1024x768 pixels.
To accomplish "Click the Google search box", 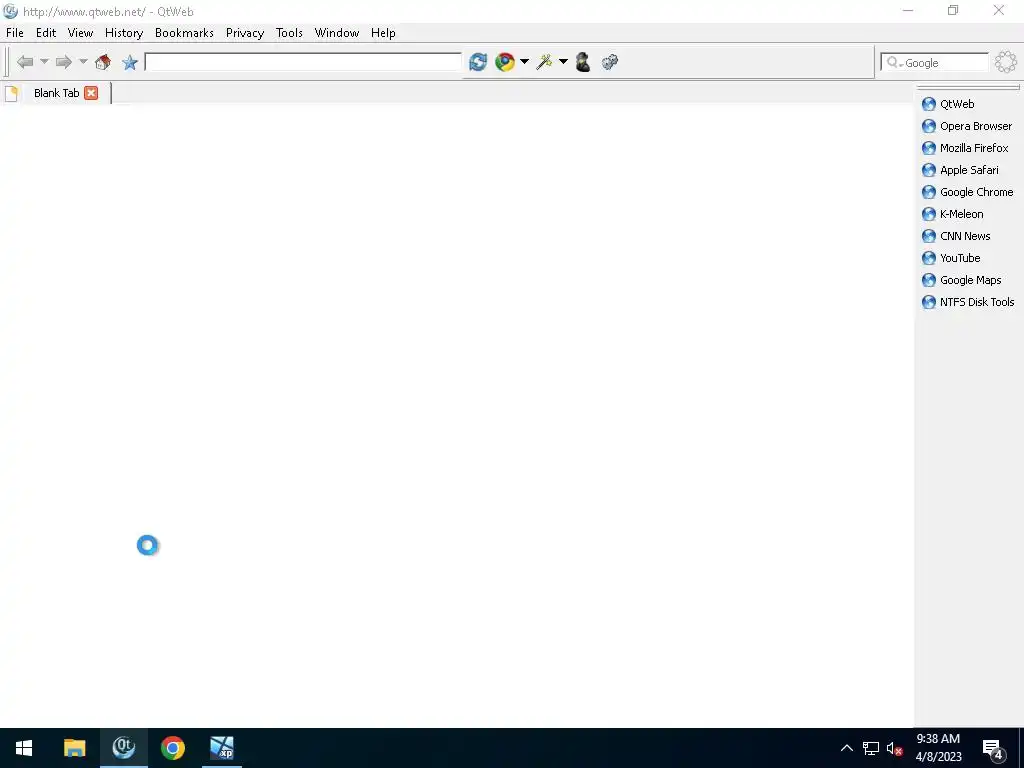I will [935, 63].
